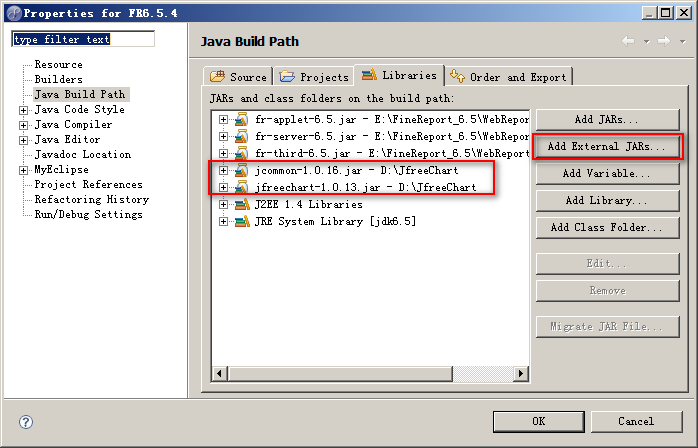The height and width of the screenshot is (448, 698).
Task: Expand the fr-applet-6.5.jar entry
Action: tap(223, 119)
